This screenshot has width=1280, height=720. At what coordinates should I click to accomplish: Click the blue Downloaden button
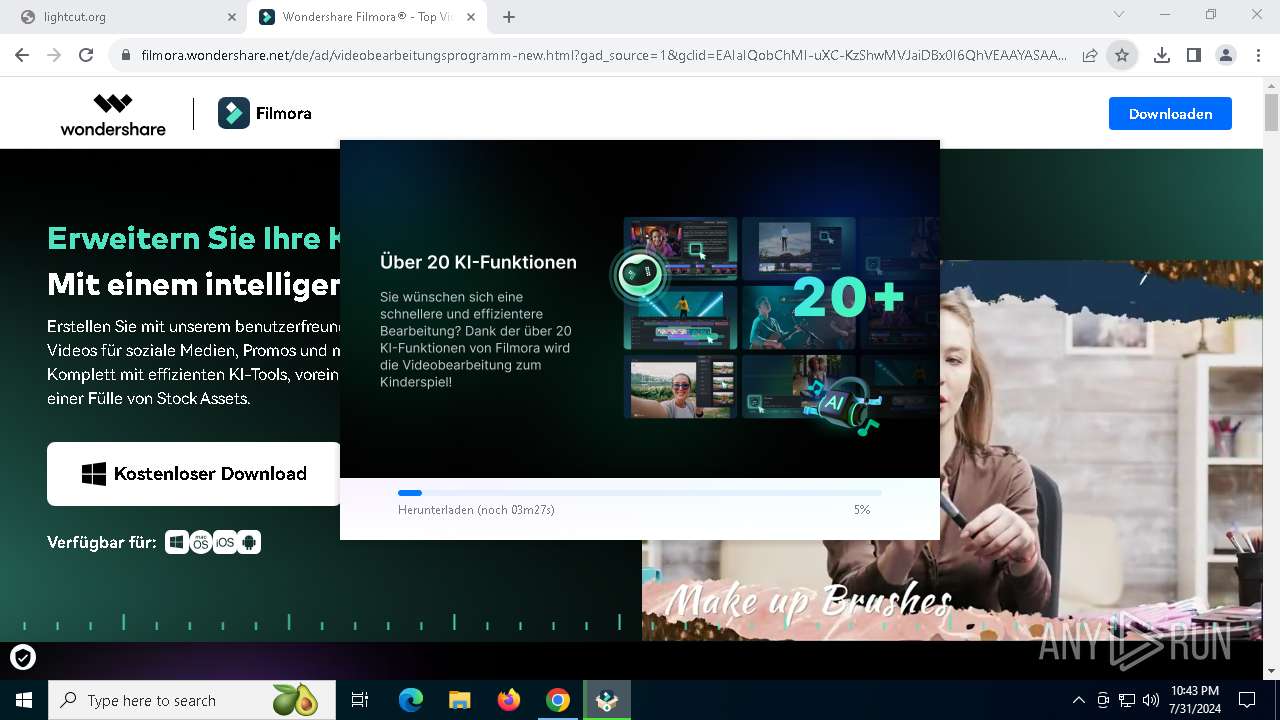point(1170,114)
